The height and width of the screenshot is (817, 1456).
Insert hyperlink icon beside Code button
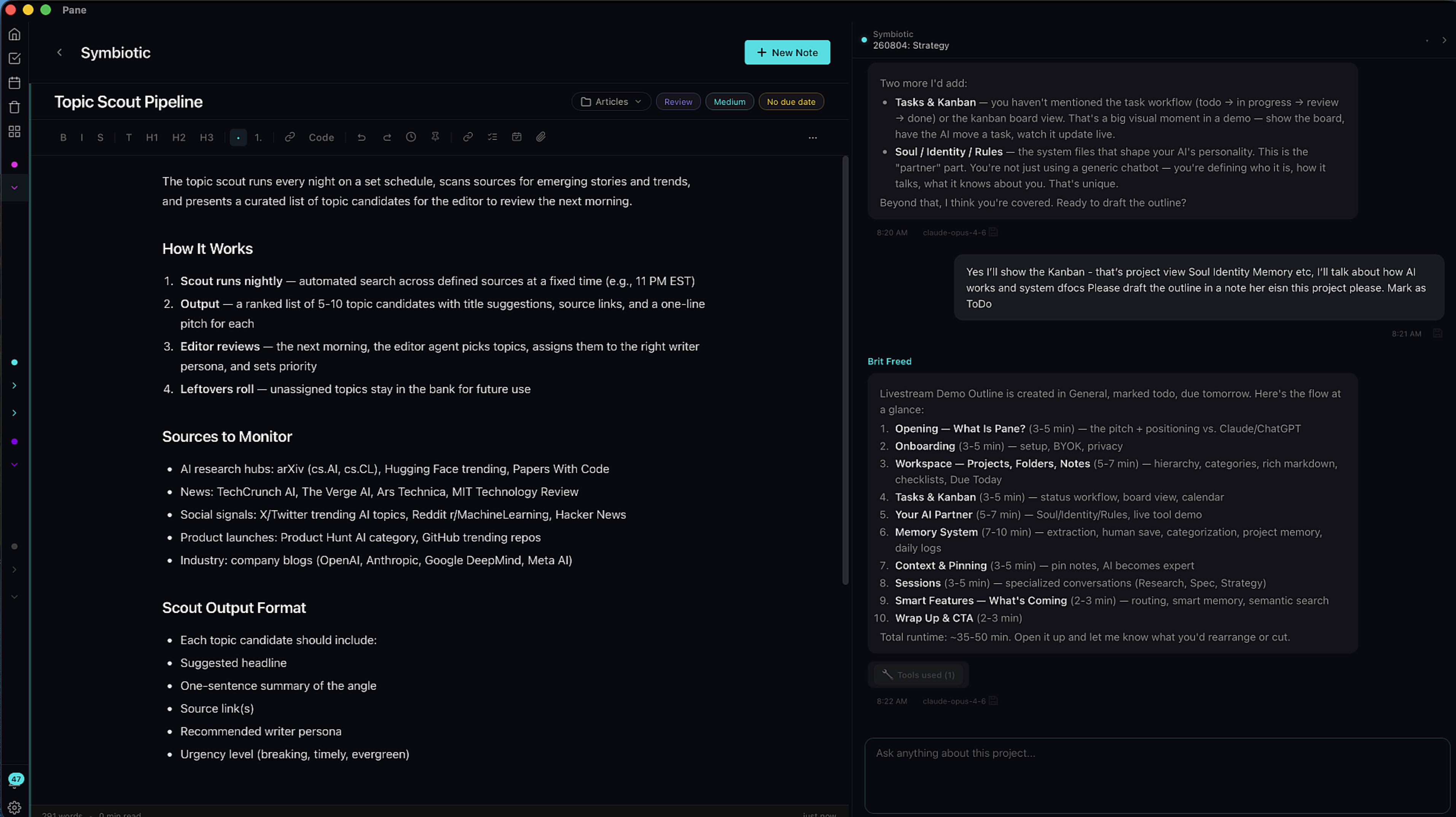(290, 137)
